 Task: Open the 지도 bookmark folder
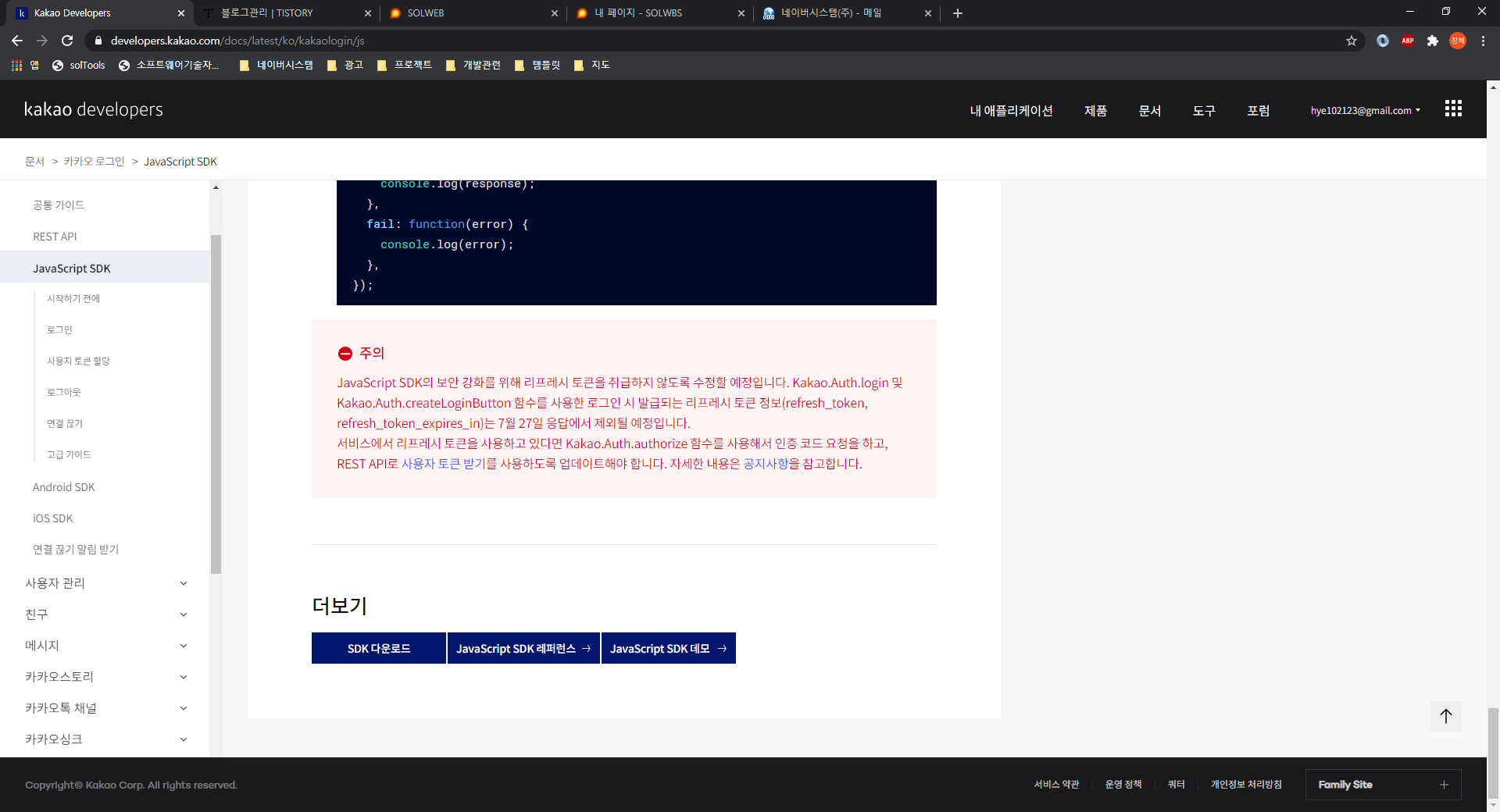[591, 66]
